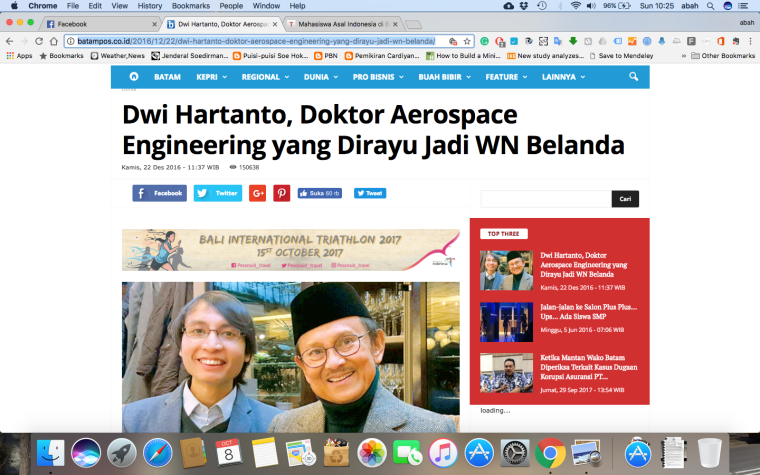Open Spotlight search in menu bar

click(711, 6)
